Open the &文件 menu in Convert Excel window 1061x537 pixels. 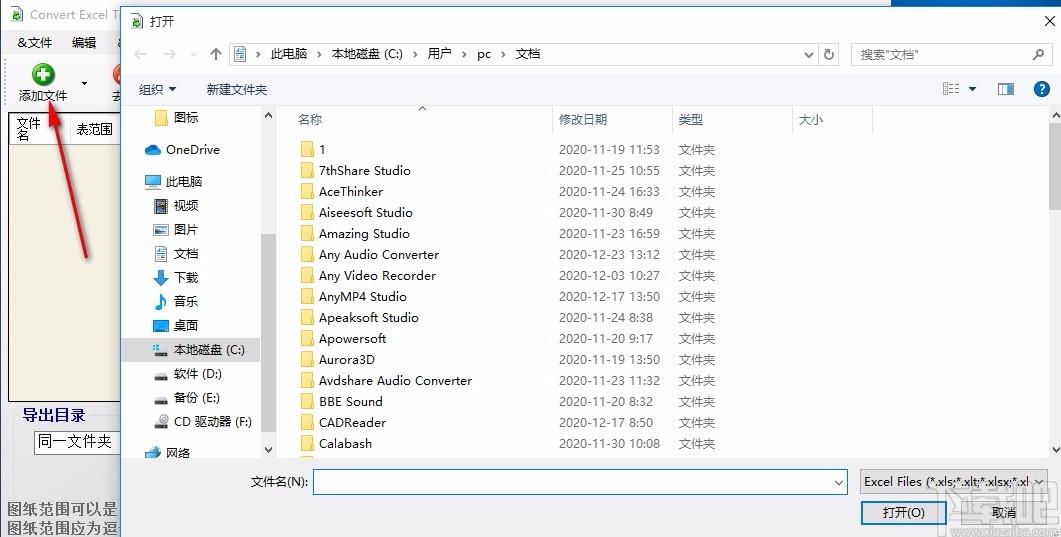pyautogui.click(x=35, y=43)
